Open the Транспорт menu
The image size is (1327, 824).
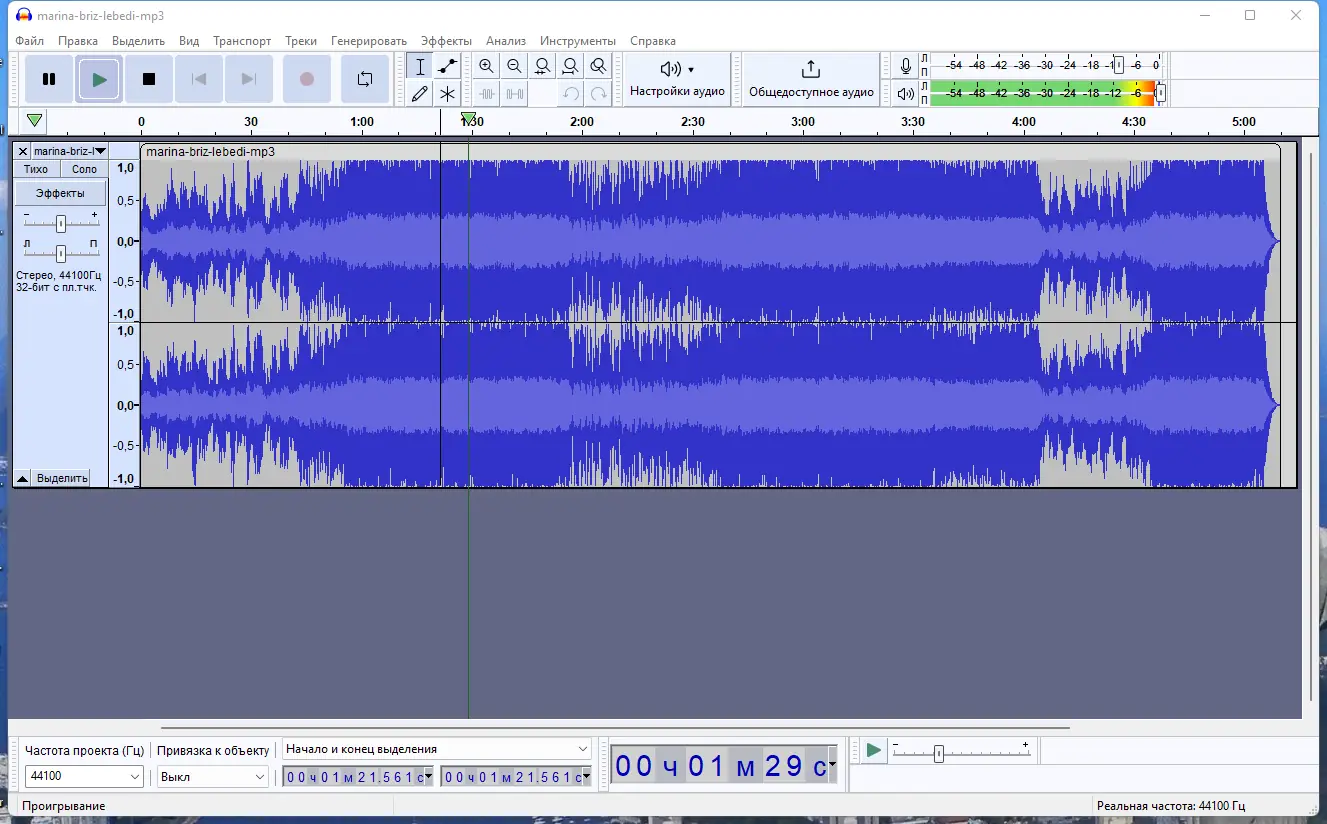(x=242, y=41)
